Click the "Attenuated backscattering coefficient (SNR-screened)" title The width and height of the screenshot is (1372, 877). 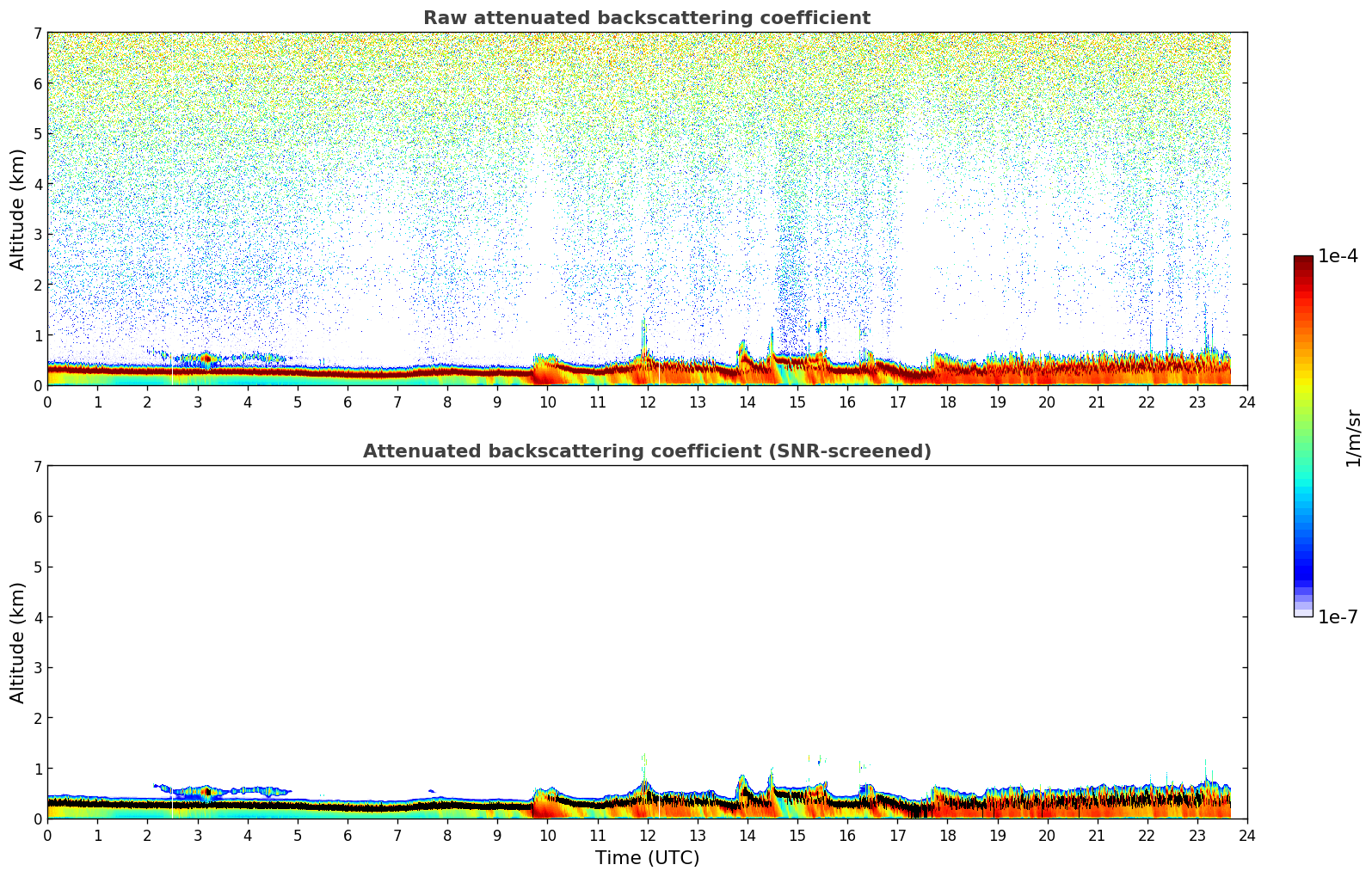[x=646, y=451]
